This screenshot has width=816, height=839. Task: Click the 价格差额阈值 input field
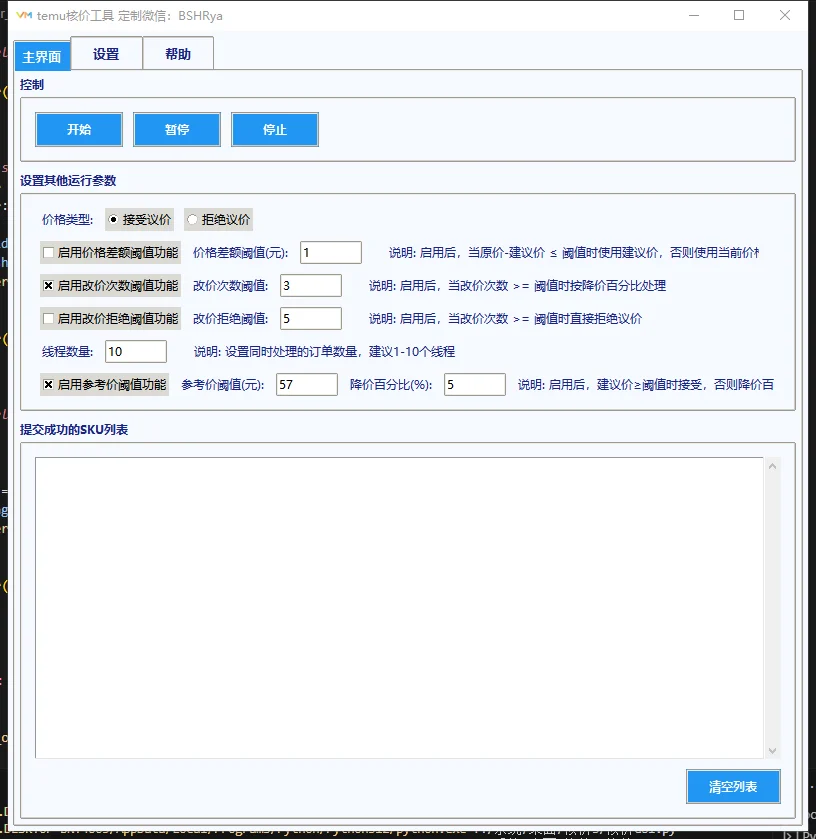pyautogui.click(x=330, y=252)
